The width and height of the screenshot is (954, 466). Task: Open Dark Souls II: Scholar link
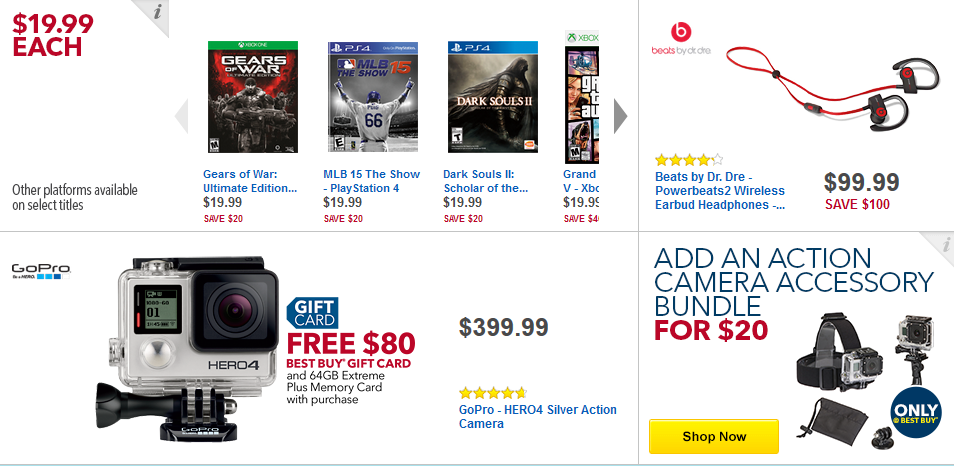[486, 181]
